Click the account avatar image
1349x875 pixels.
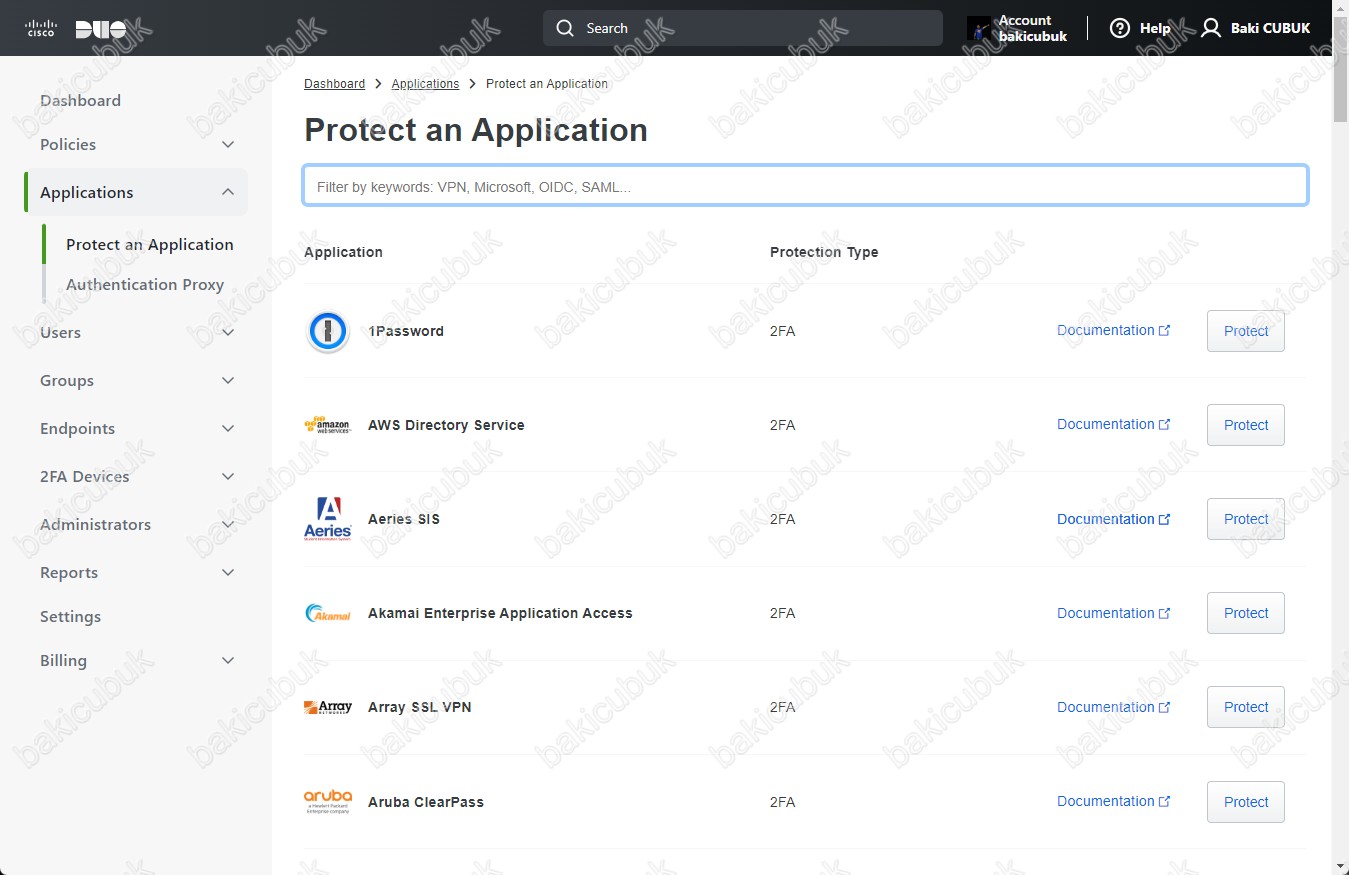click(x=980, y=28)
